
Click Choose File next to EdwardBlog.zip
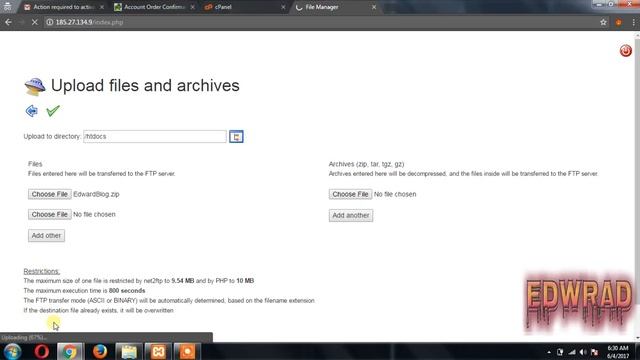pyautogui.click(x=50, y=194)
